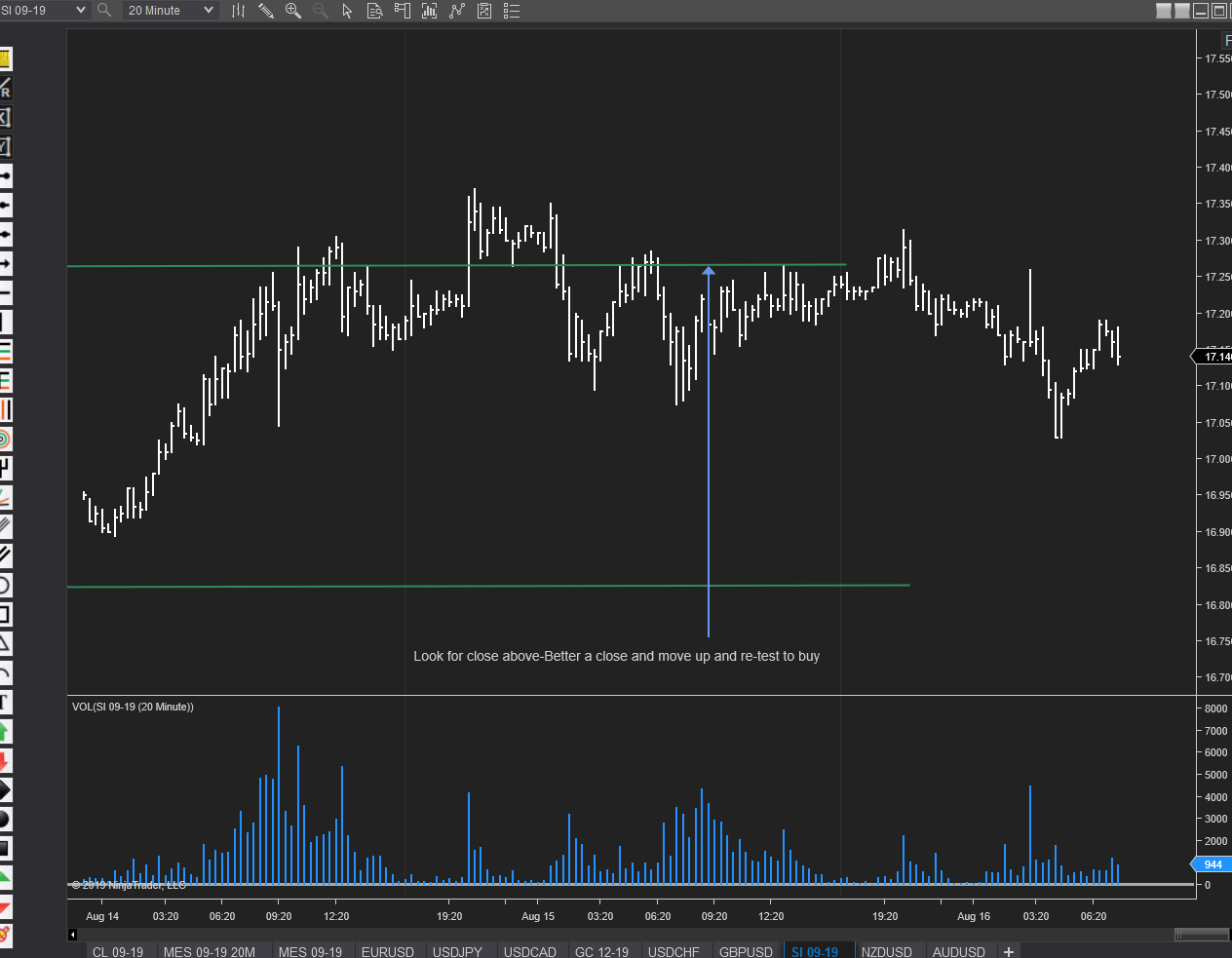Select the Fibonacci circle tool
The width and height of the screenshot is (1232, 958).
pyautogui.click(x=5, y=439)
